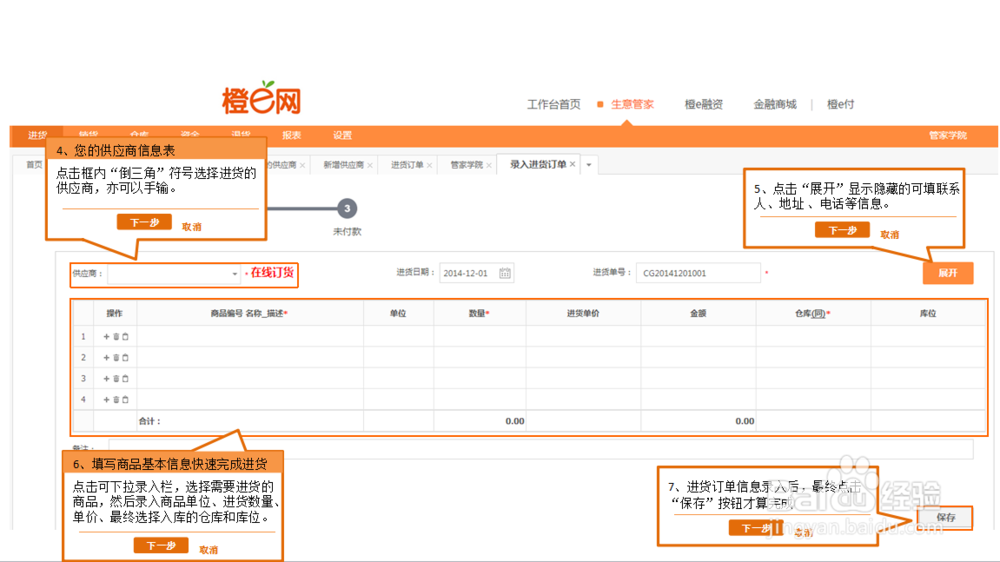
Task: Click the 备注 remarks input field
Action: 541,448
